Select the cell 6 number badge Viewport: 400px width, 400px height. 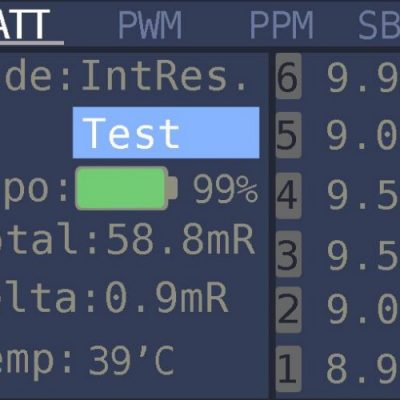[x=288, y=76]
